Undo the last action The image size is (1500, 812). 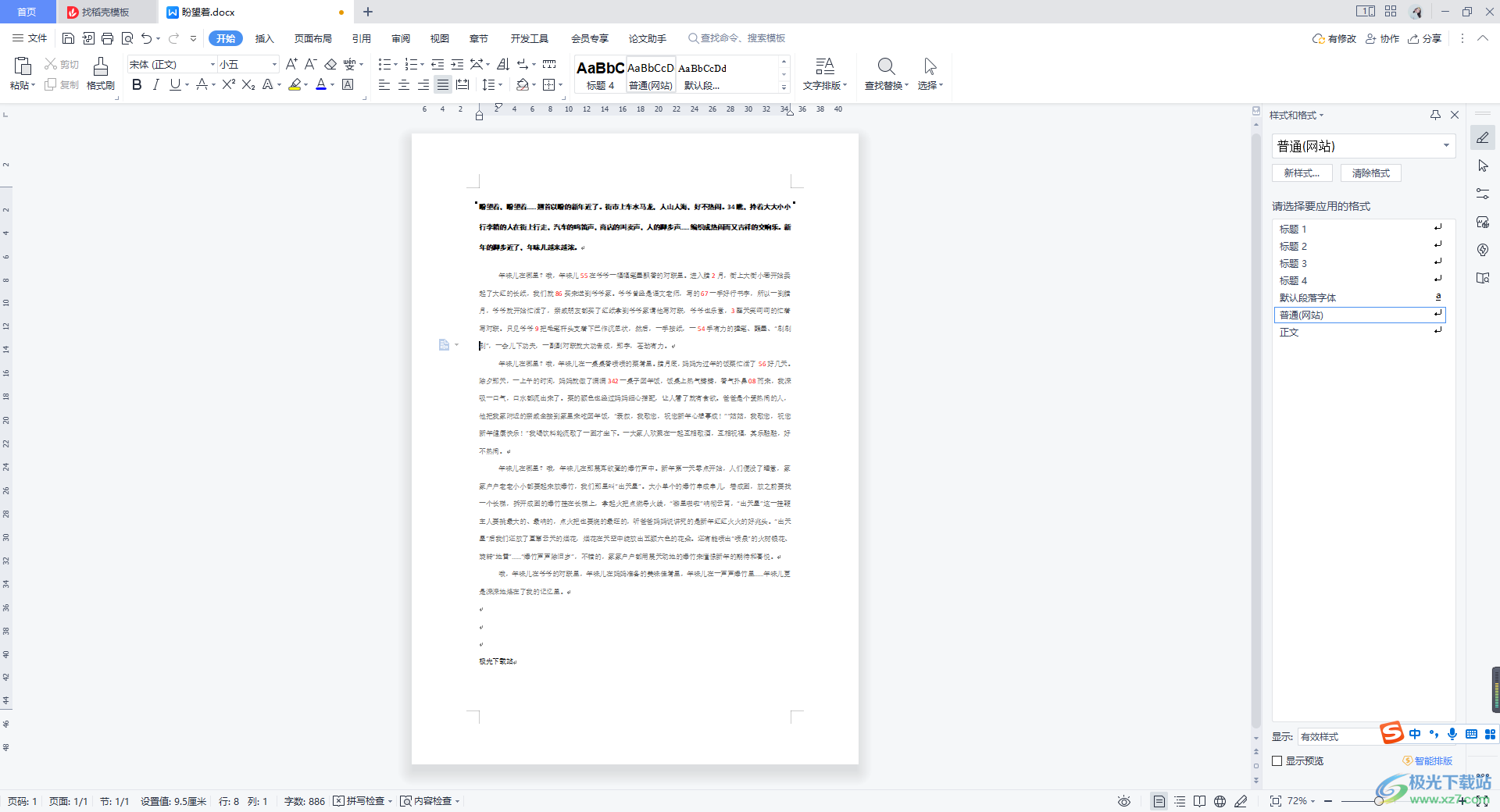tap(146, 38)
